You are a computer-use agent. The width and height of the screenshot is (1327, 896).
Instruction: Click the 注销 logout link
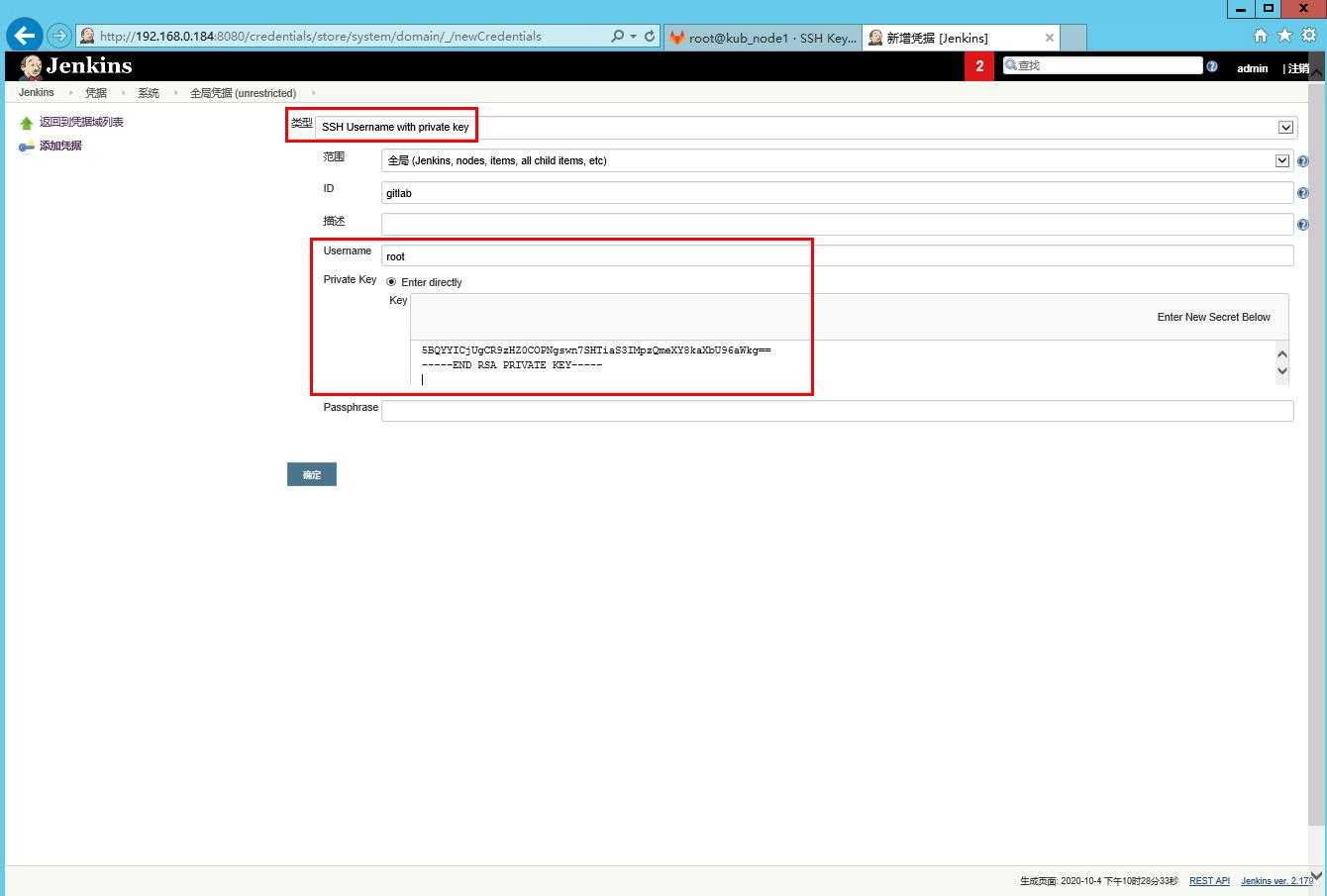coord(1297,68)
